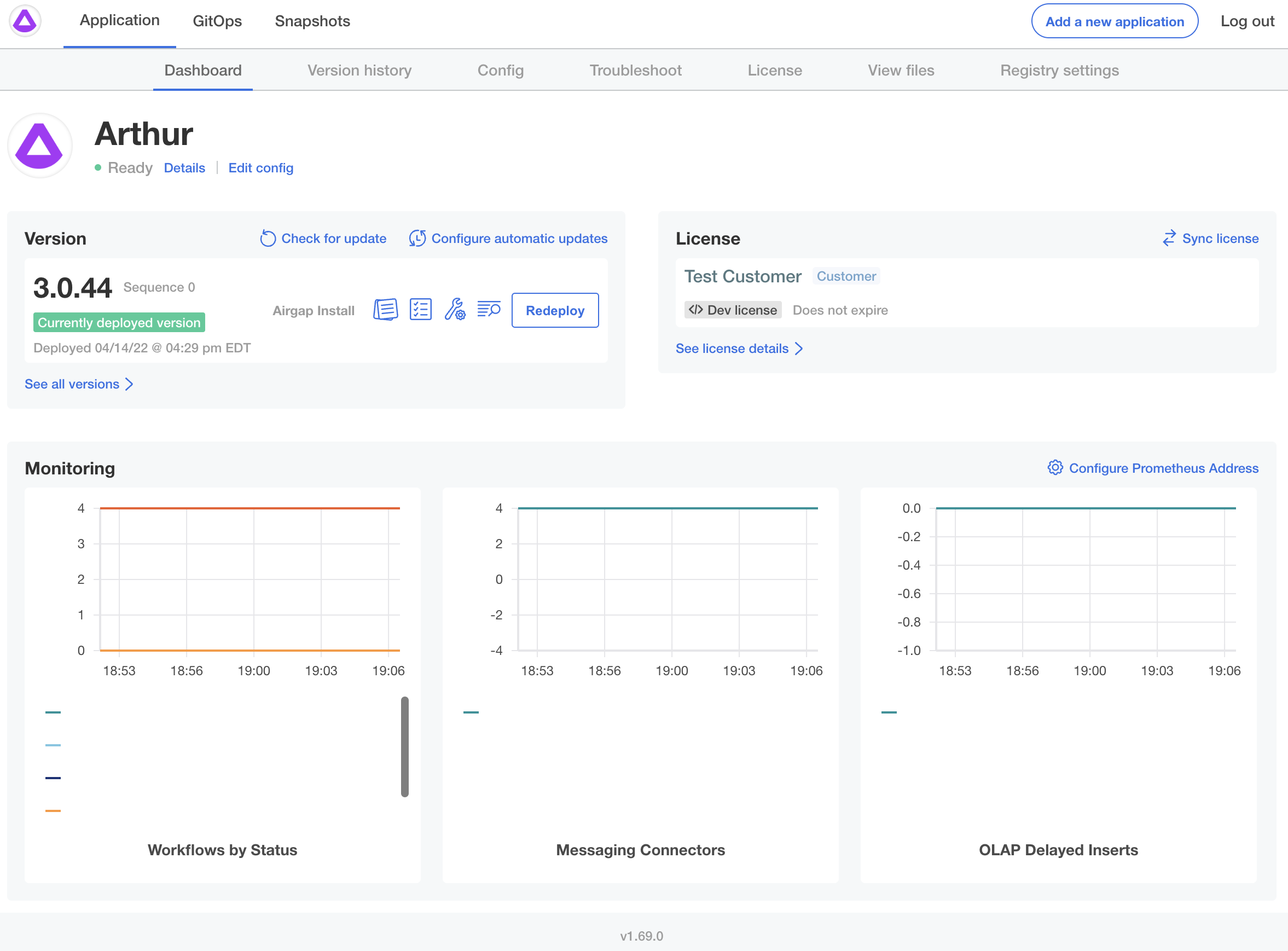This screenshot has height=951, width=1288.
Task: Click the Redeploy button
Action: 555,310
